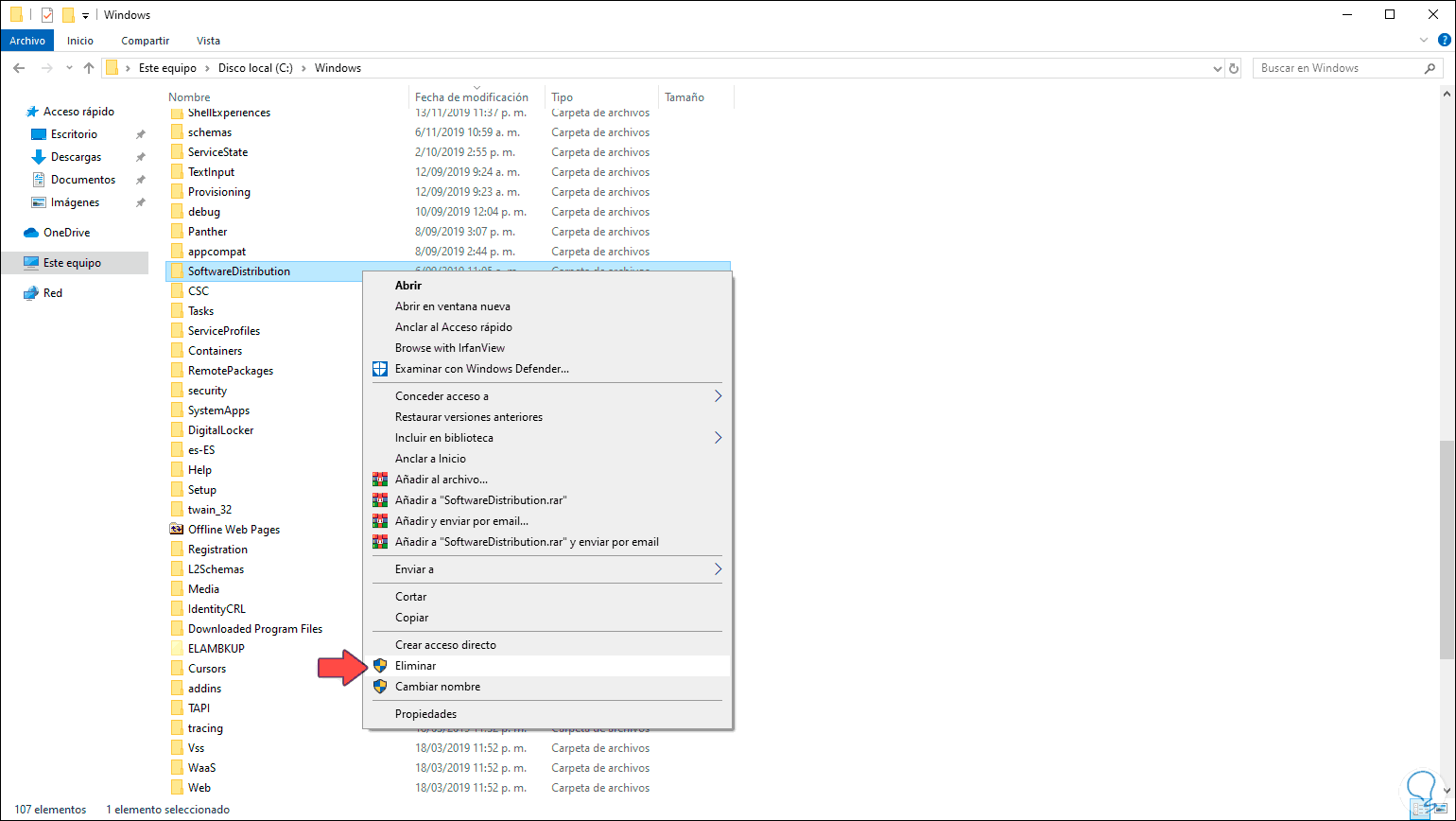
Task: Open Imágenes in the navigation pane
Action: (75, 202)
